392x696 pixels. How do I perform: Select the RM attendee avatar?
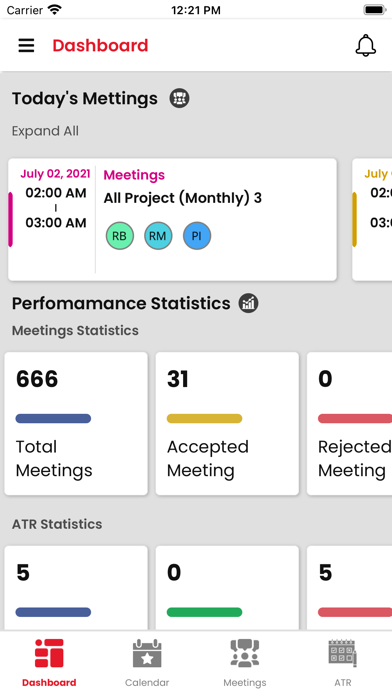pyautogui.click(x=158, y=236)
